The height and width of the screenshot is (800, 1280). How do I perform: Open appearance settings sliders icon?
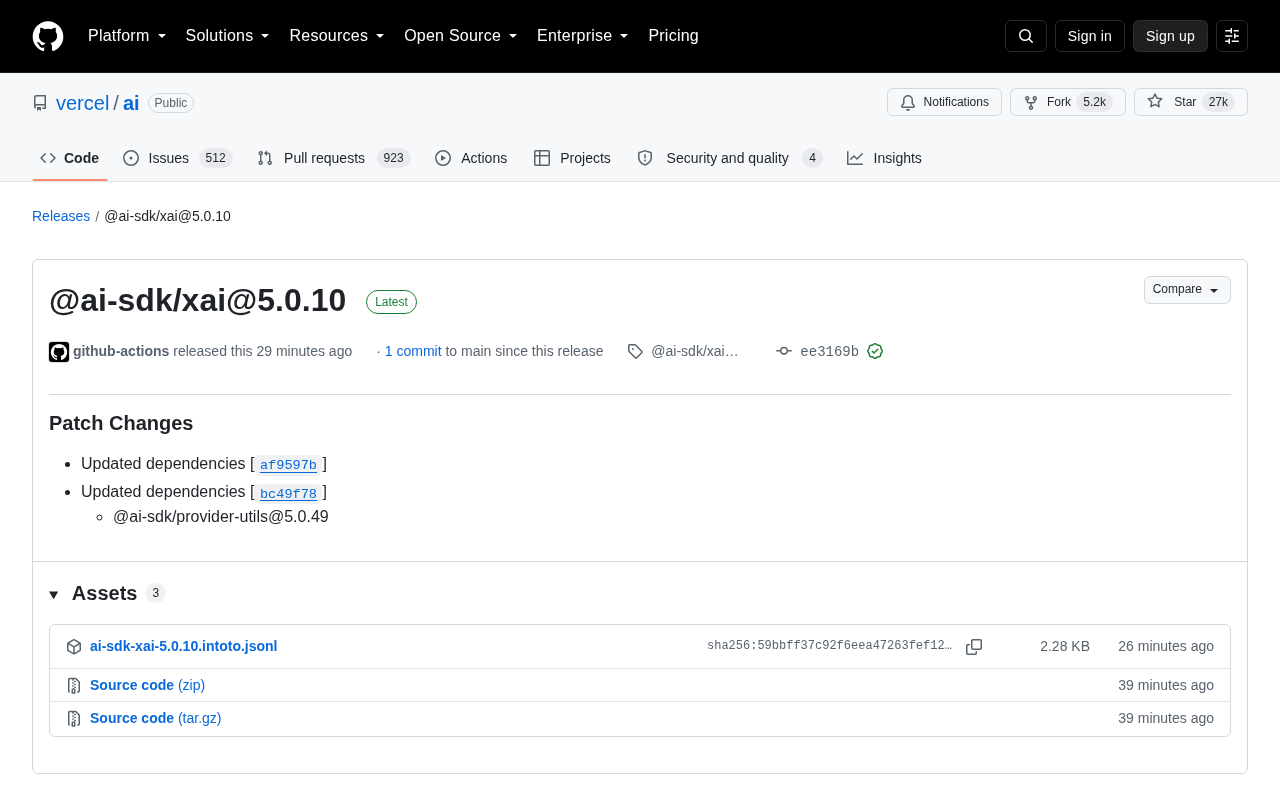[x=1232, y=36]
